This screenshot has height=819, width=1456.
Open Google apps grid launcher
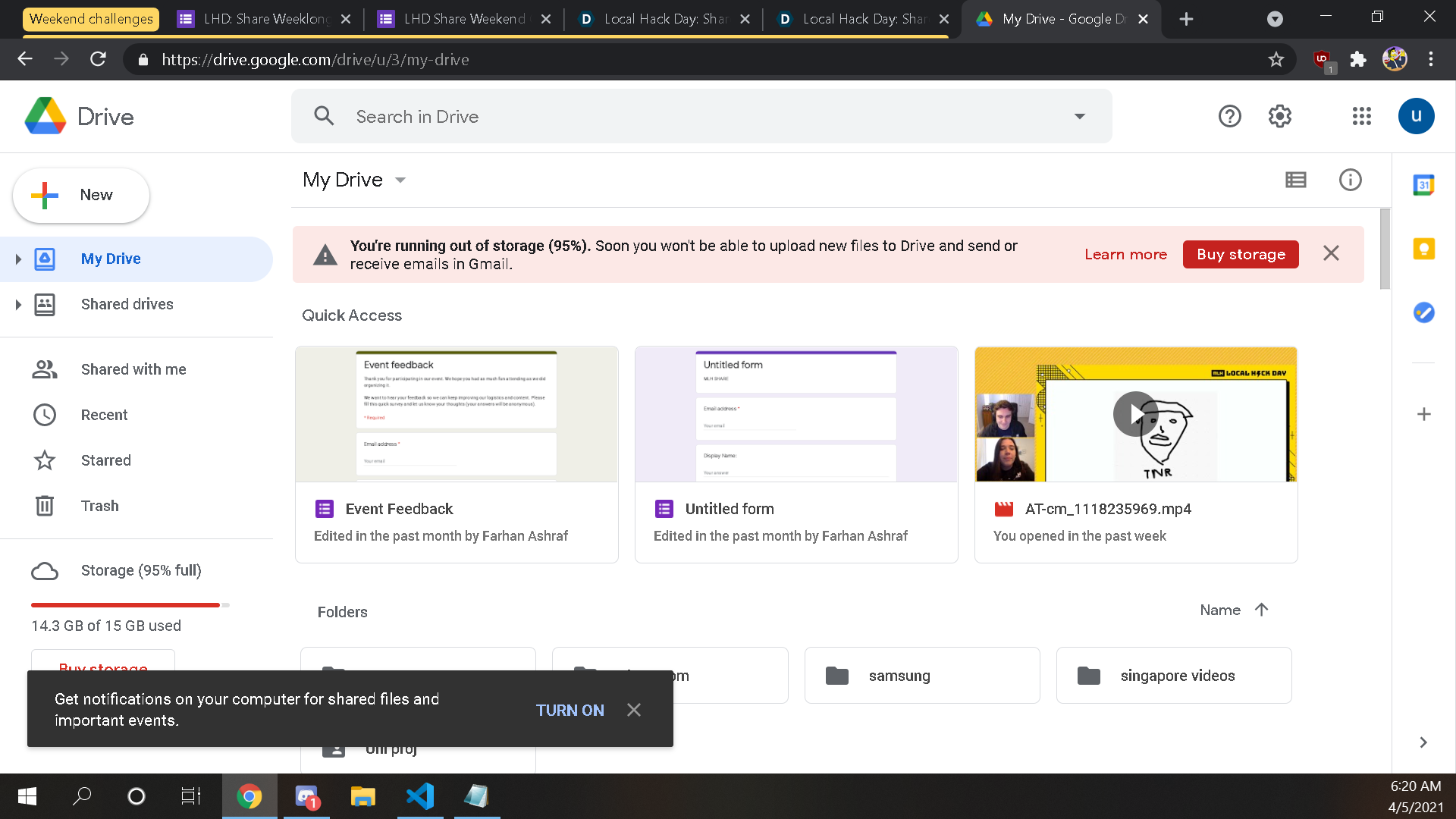pyautogui.click(x=1361, y=116)
